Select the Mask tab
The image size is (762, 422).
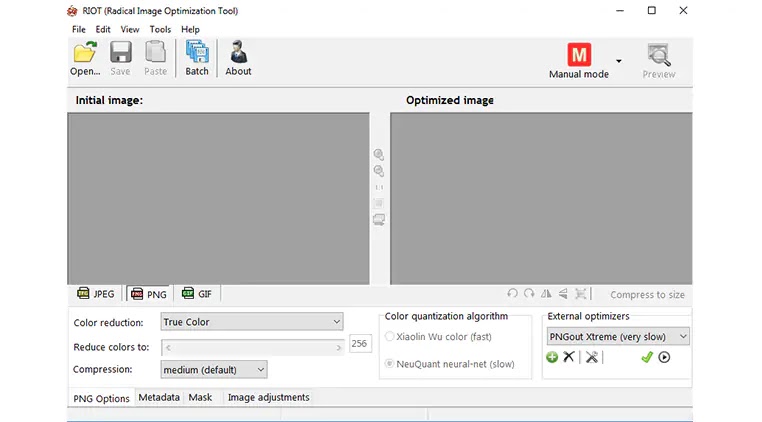[x=200, y=397]
